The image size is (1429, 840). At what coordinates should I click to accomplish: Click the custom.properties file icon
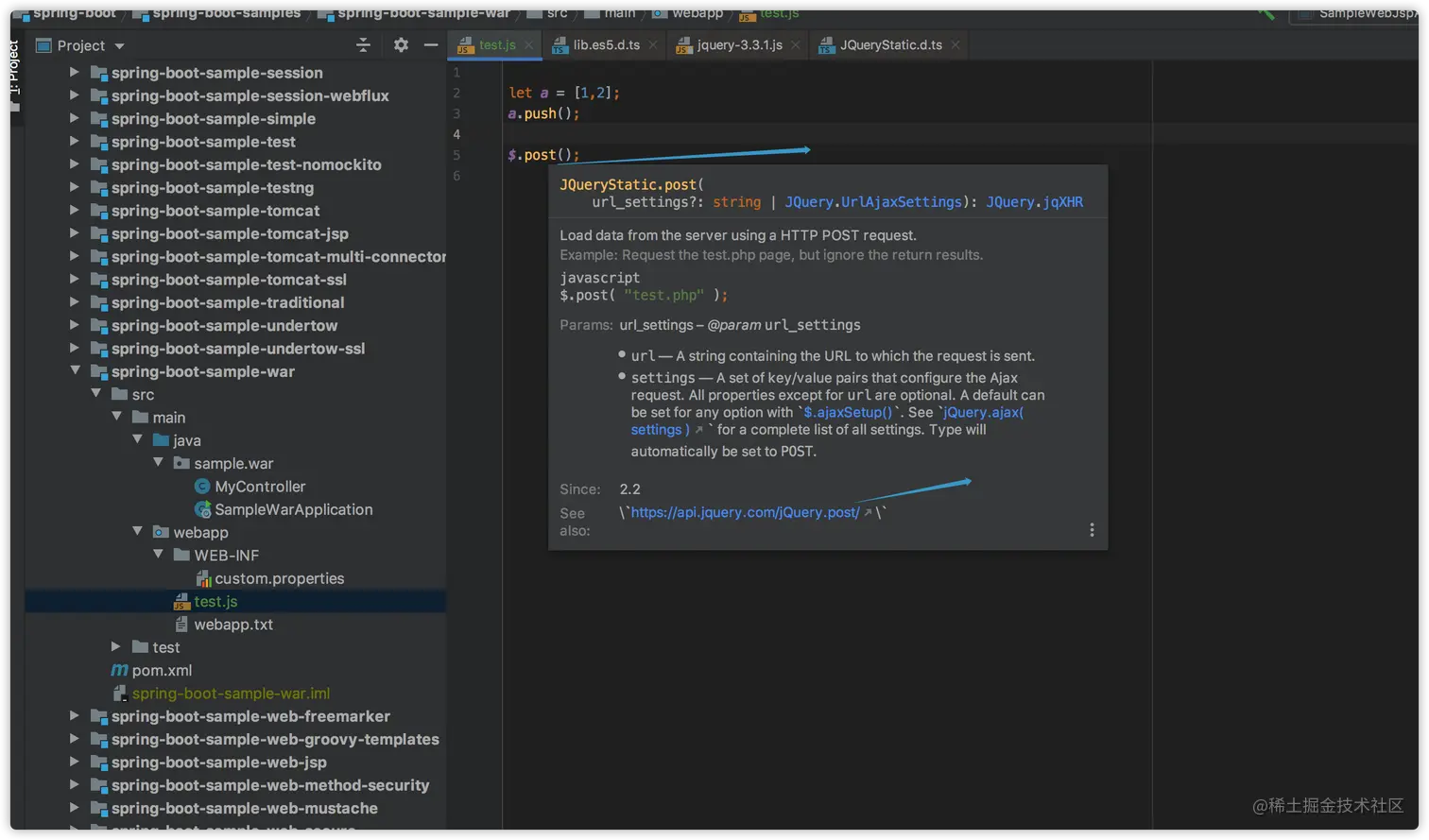(202, 578)
